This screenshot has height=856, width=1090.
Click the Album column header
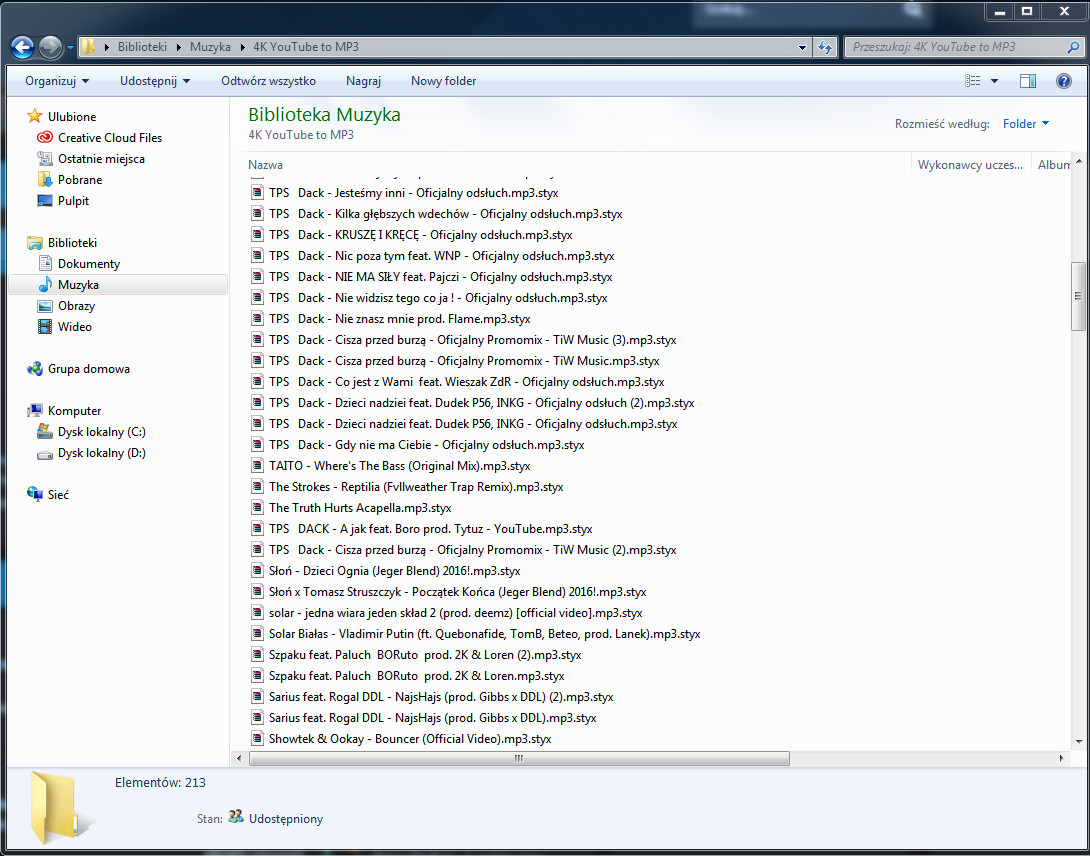click(x=1052, y=165)
